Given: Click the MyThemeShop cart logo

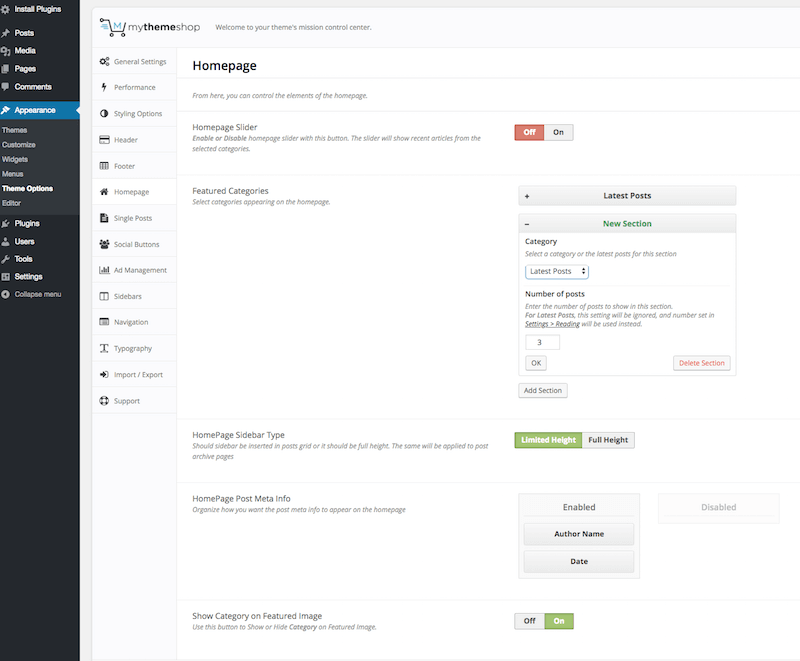Looking at the screenshot, I should click(x=113, y=28).
